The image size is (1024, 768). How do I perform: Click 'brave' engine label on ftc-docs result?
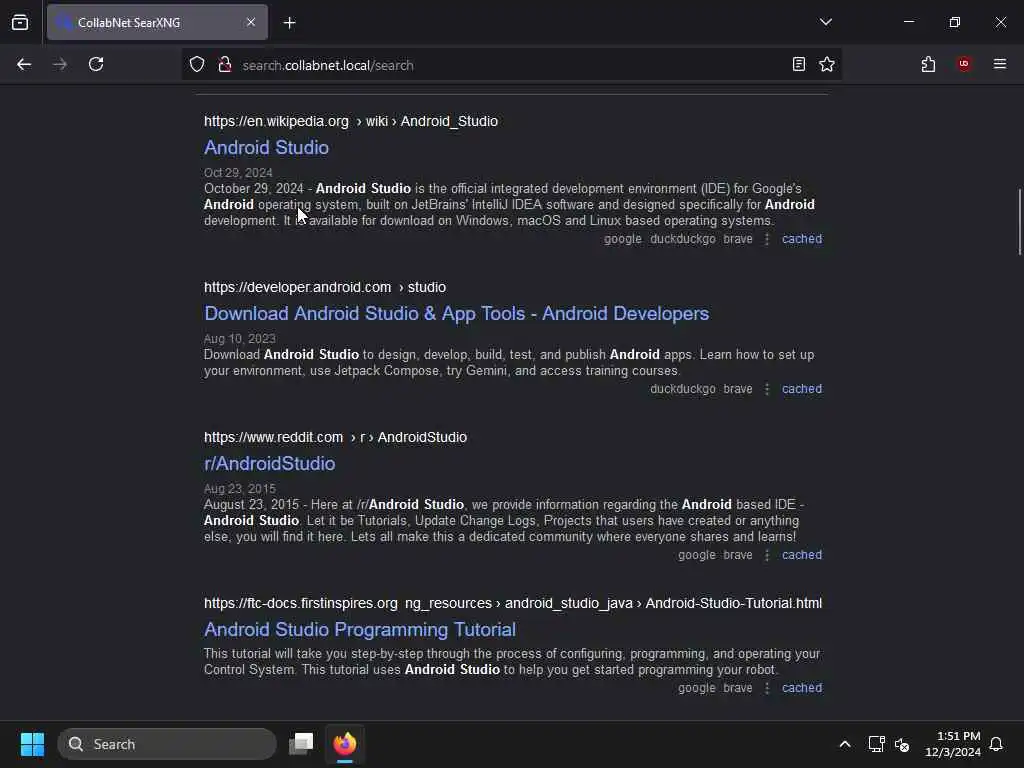pos(738,688)
